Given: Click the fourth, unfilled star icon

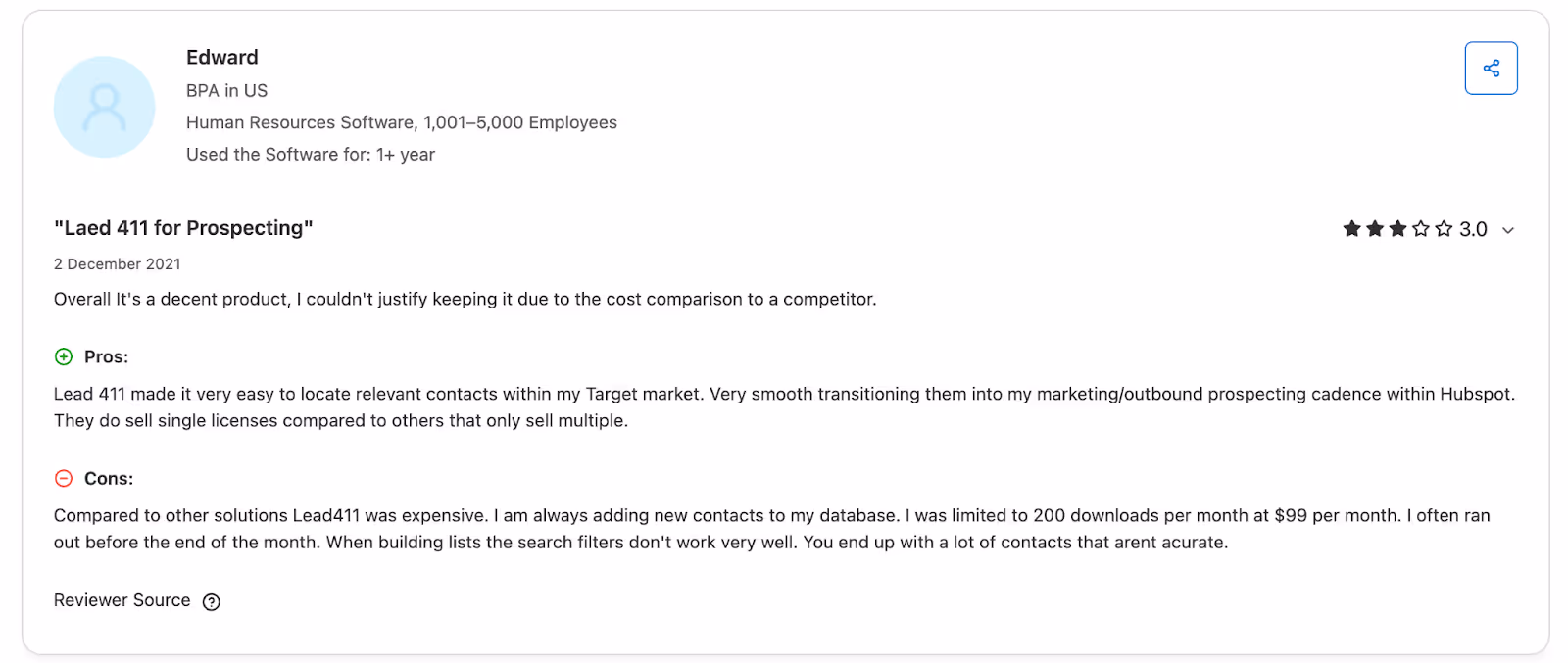Looking at the screenshot, I should [x=1421, y=228].
